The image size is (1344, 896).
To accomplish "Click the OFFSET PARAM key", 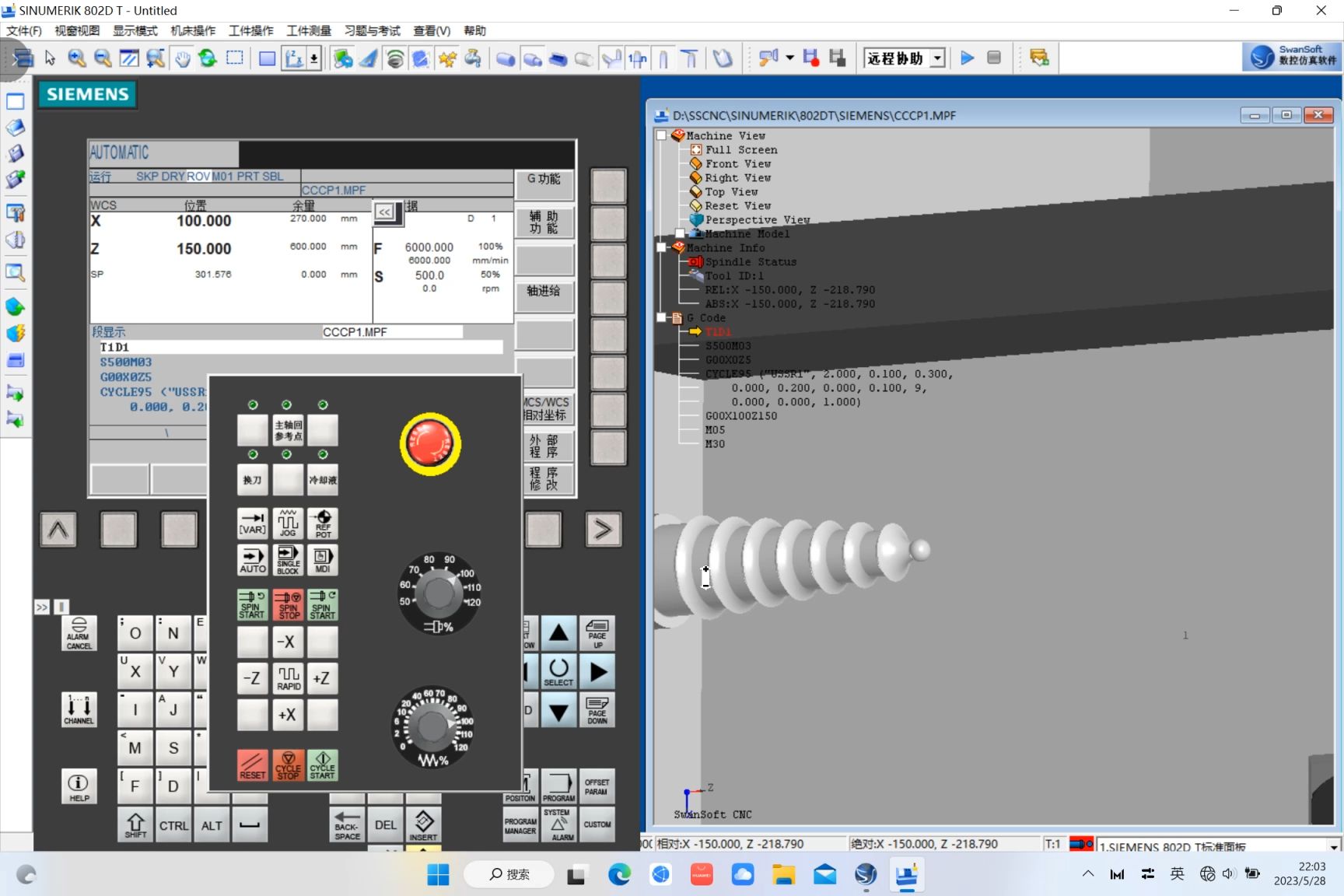I will (597, 786).
